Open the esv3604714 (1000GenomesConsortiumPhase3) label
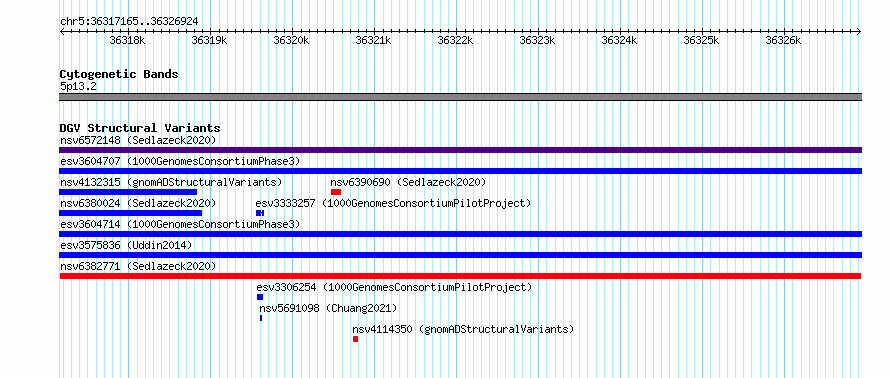 180,224
